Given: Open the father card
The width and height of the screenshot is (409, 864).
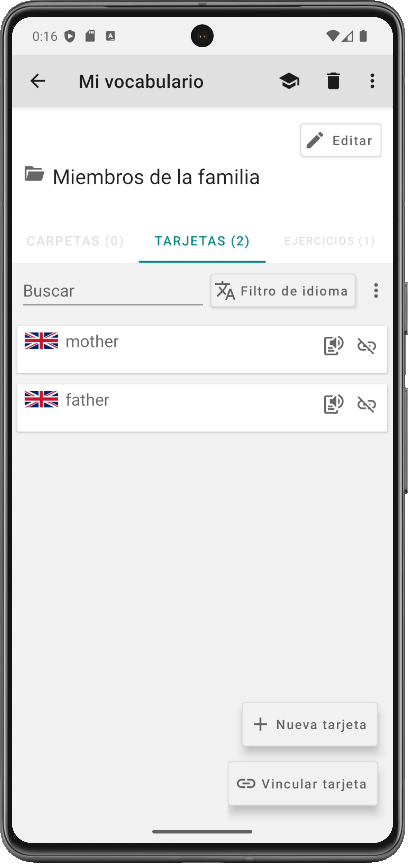Looking at the screenshot, I should [202, 408].
